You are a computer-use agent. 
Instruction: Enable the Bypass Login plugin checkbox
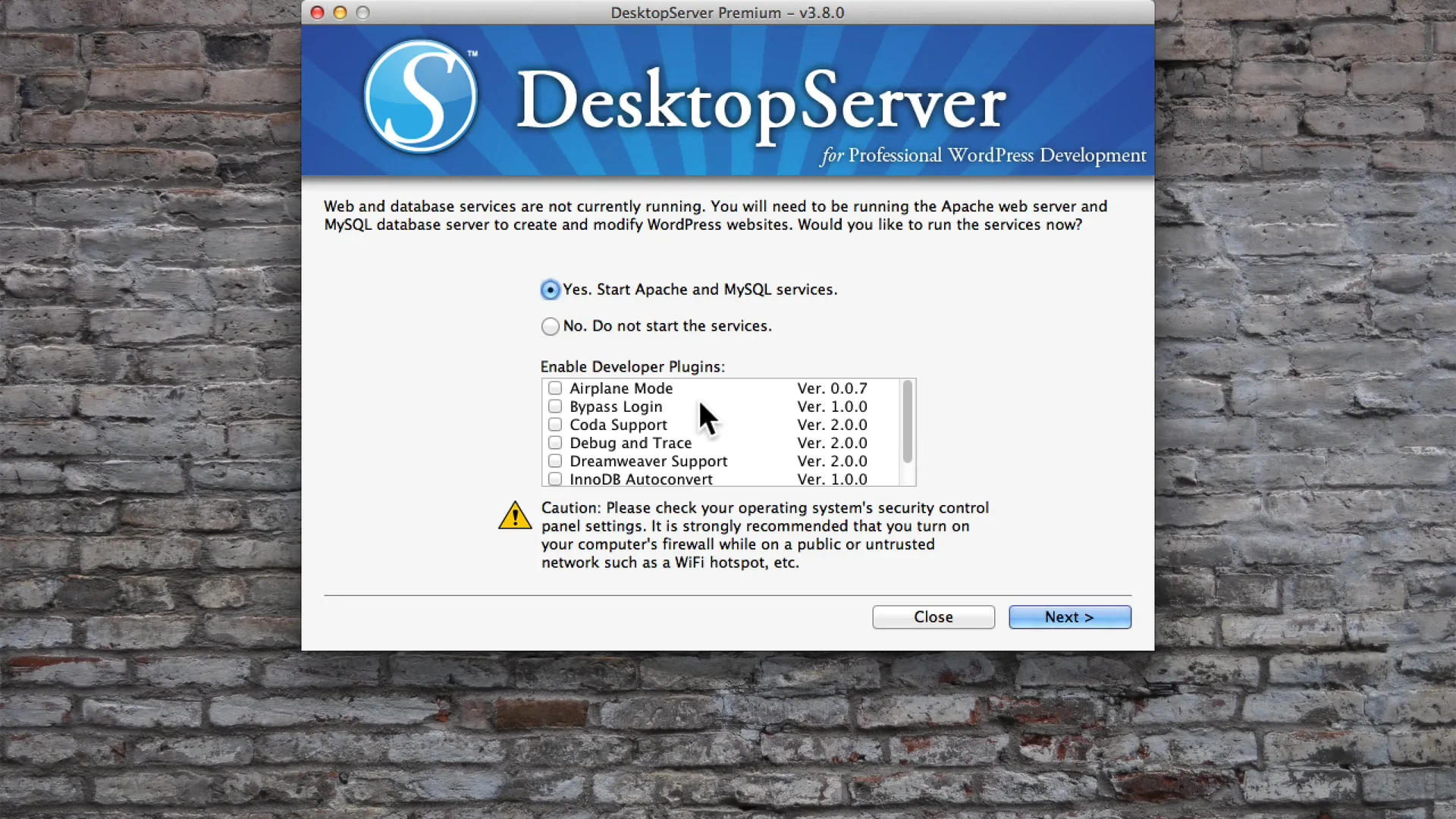(555, 406)
